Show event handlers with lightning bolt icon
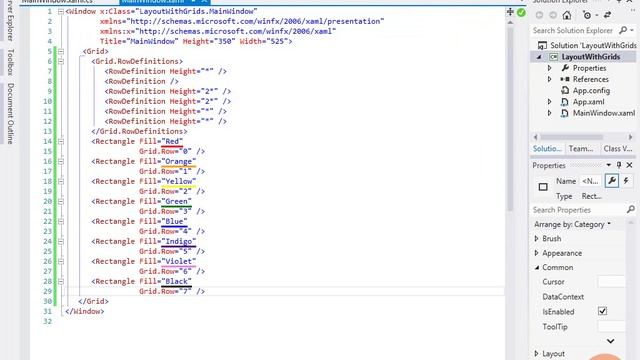Viewport: 640px width, 360px height. pyautogui.click(x=626, y=181)
